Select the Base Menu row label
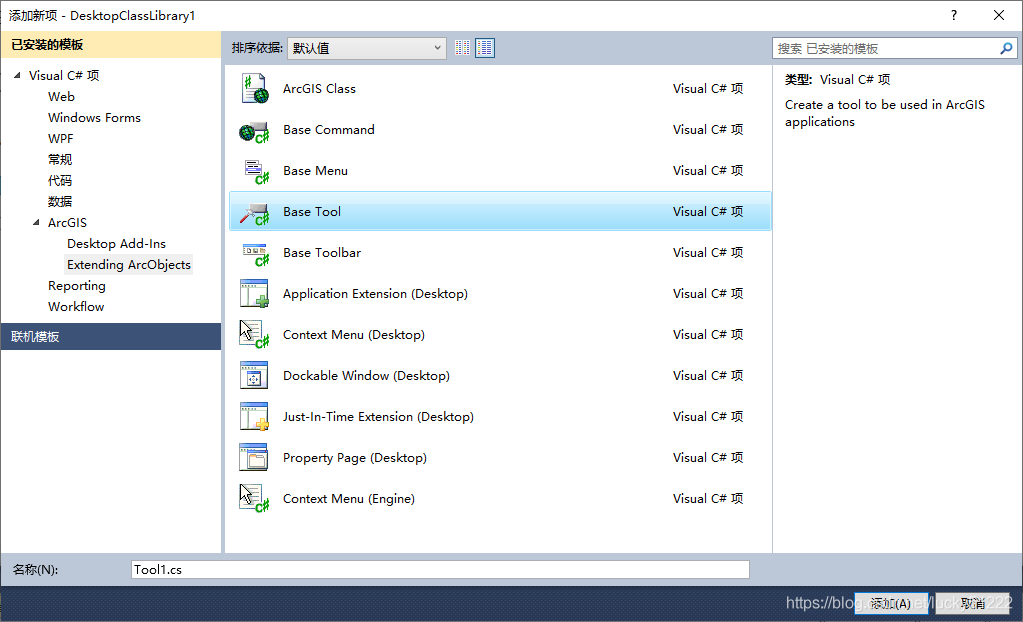This screenshot has height=622, width=1023. tap(316, 171)
